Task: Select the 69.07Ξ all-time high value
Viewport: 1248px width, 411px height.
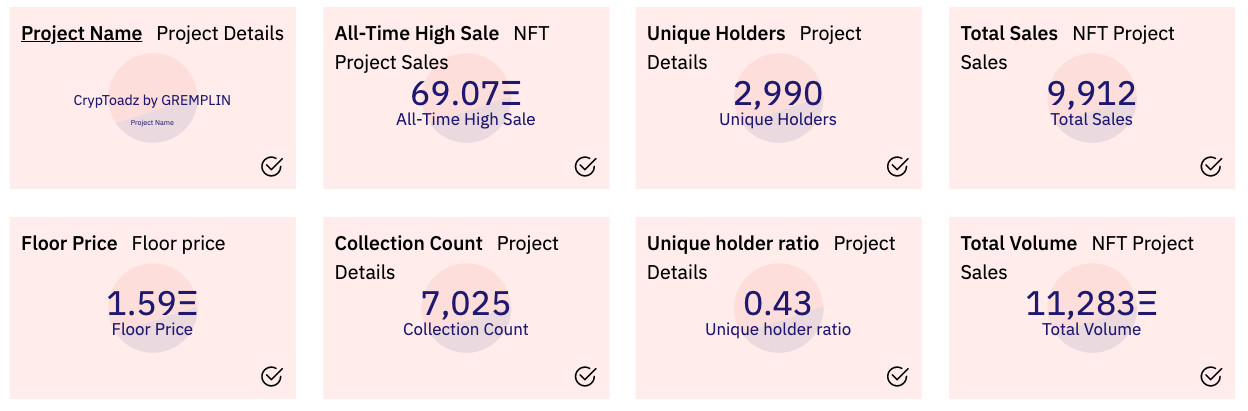Action: click(466, 93)
